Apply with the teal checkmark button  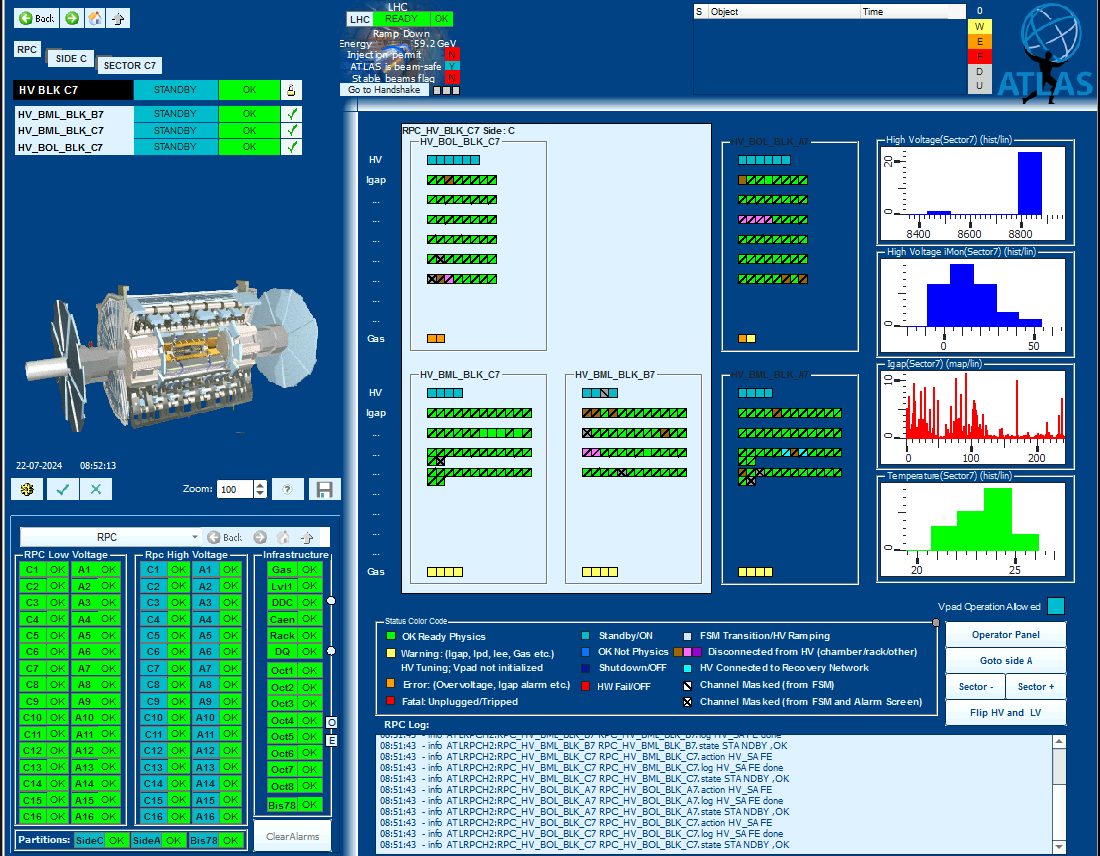tap(62, 489)
